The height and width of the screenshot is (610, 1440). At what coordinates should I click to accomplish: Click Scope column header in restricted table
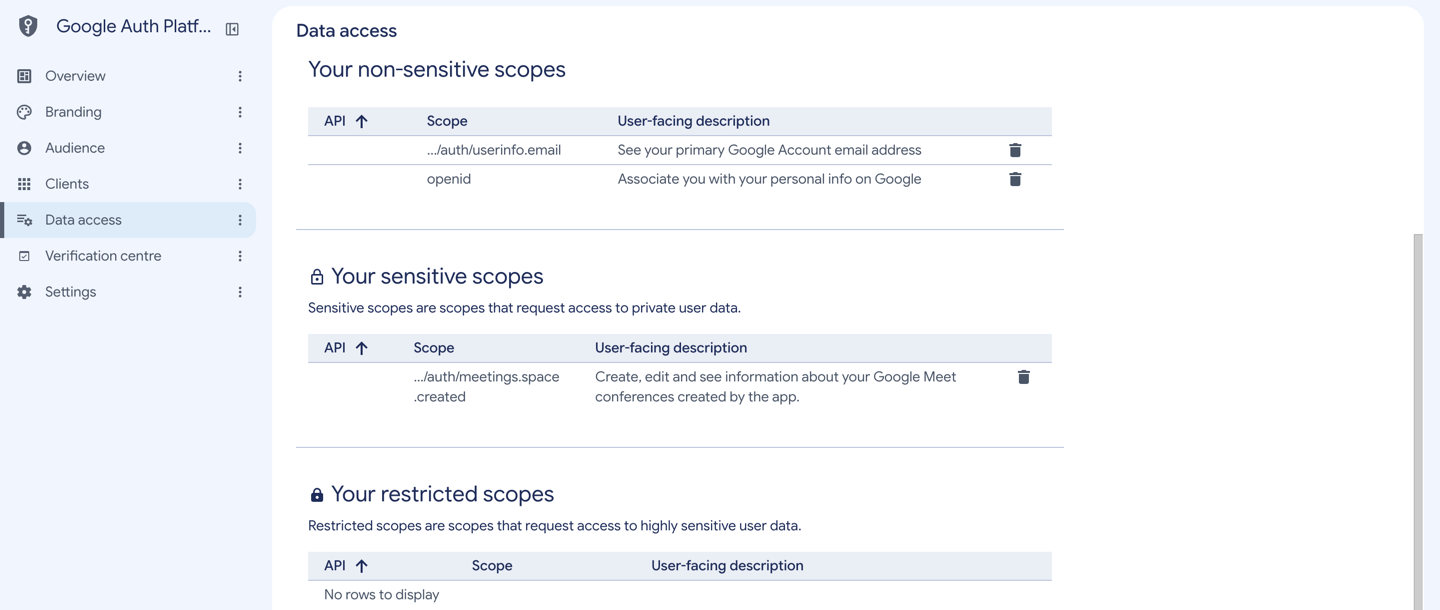[492, 566]
